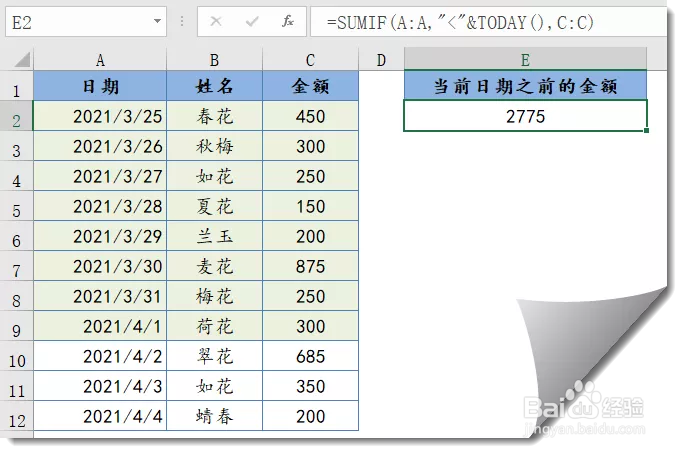Click the formula bar resize dots handle
682x453 pixels.
pos(182,21)
